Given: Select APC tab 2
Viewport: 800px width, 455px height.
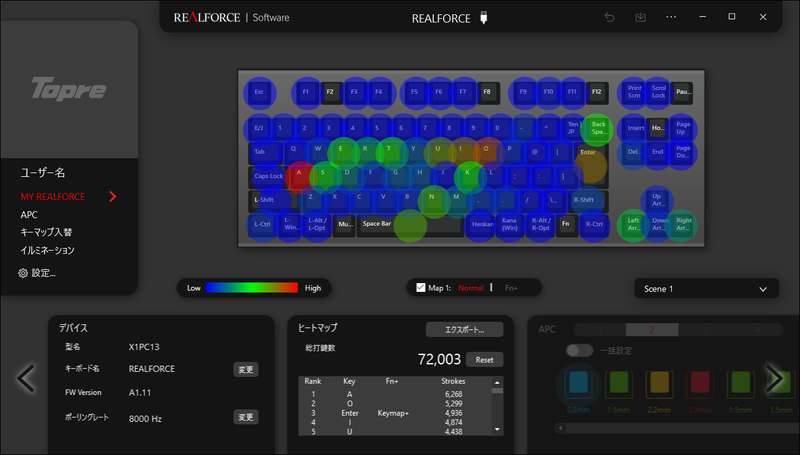Looking at the screenshot, I should 652,330.
